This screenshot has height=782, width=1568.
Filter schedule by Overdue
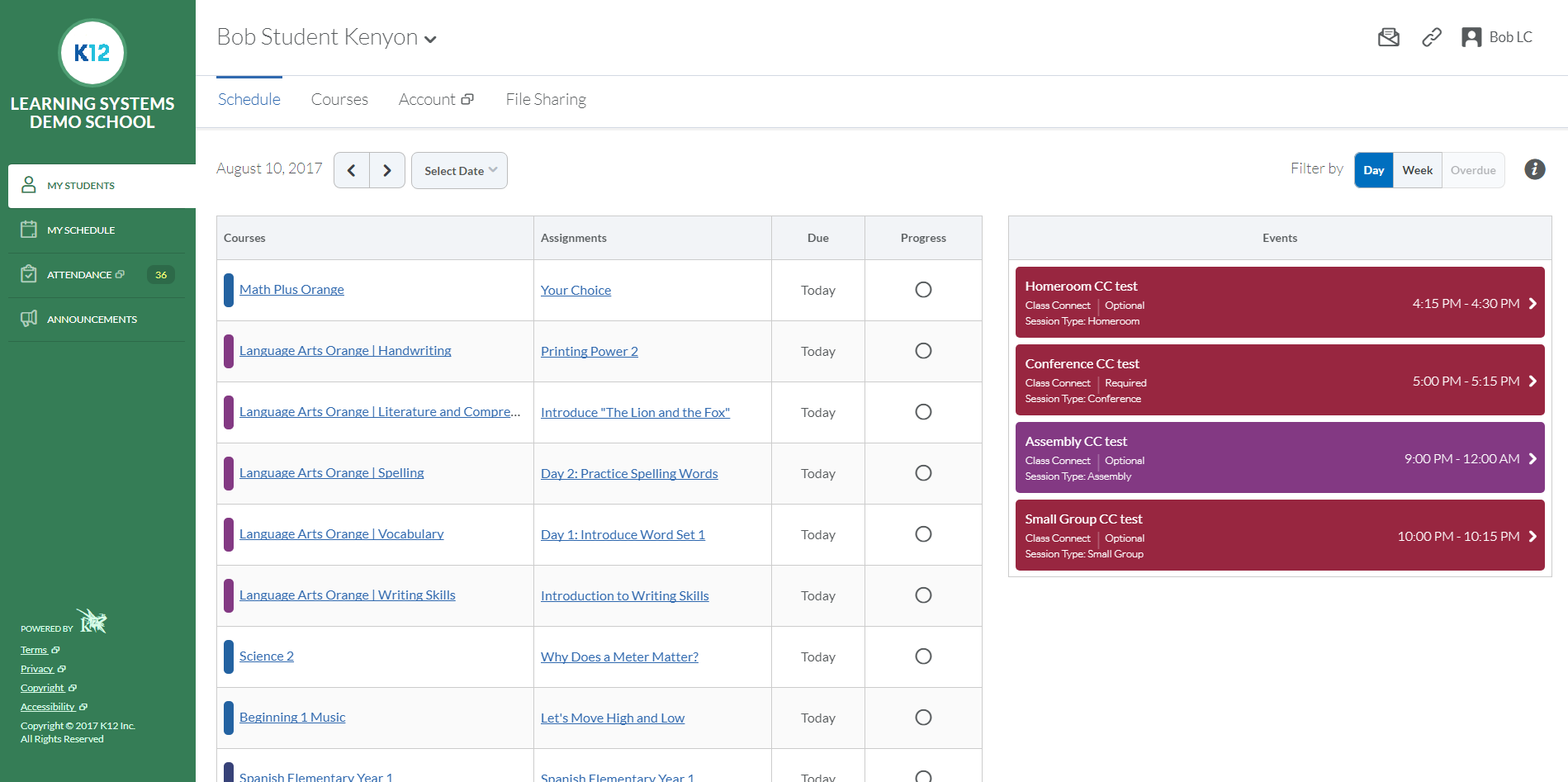tap(1473, 170)
